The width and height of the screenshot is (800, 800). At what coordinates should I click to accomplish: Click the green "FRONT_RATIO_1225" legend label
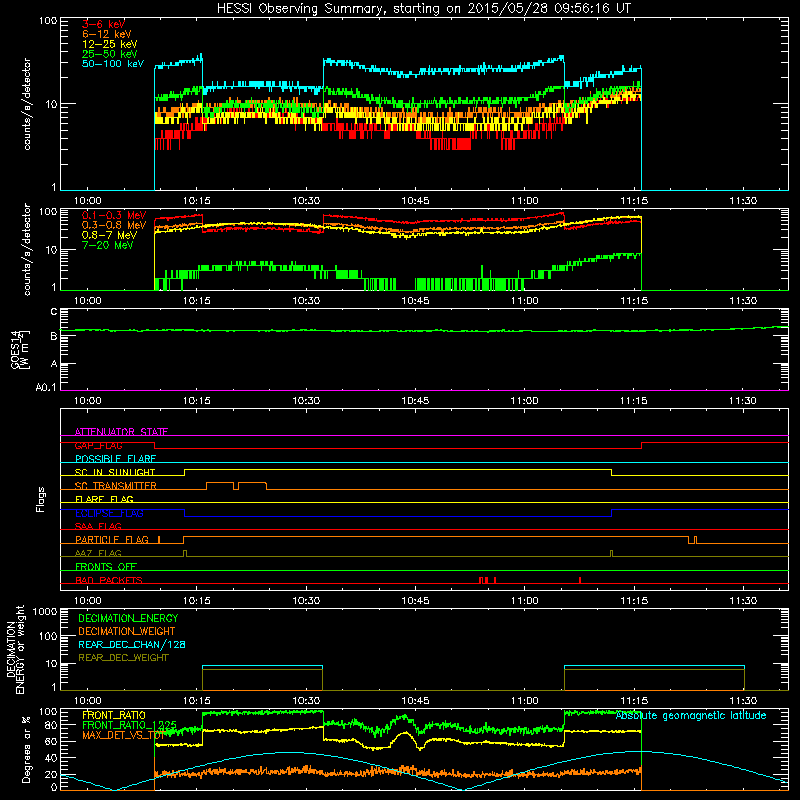(x=129, y=725)
